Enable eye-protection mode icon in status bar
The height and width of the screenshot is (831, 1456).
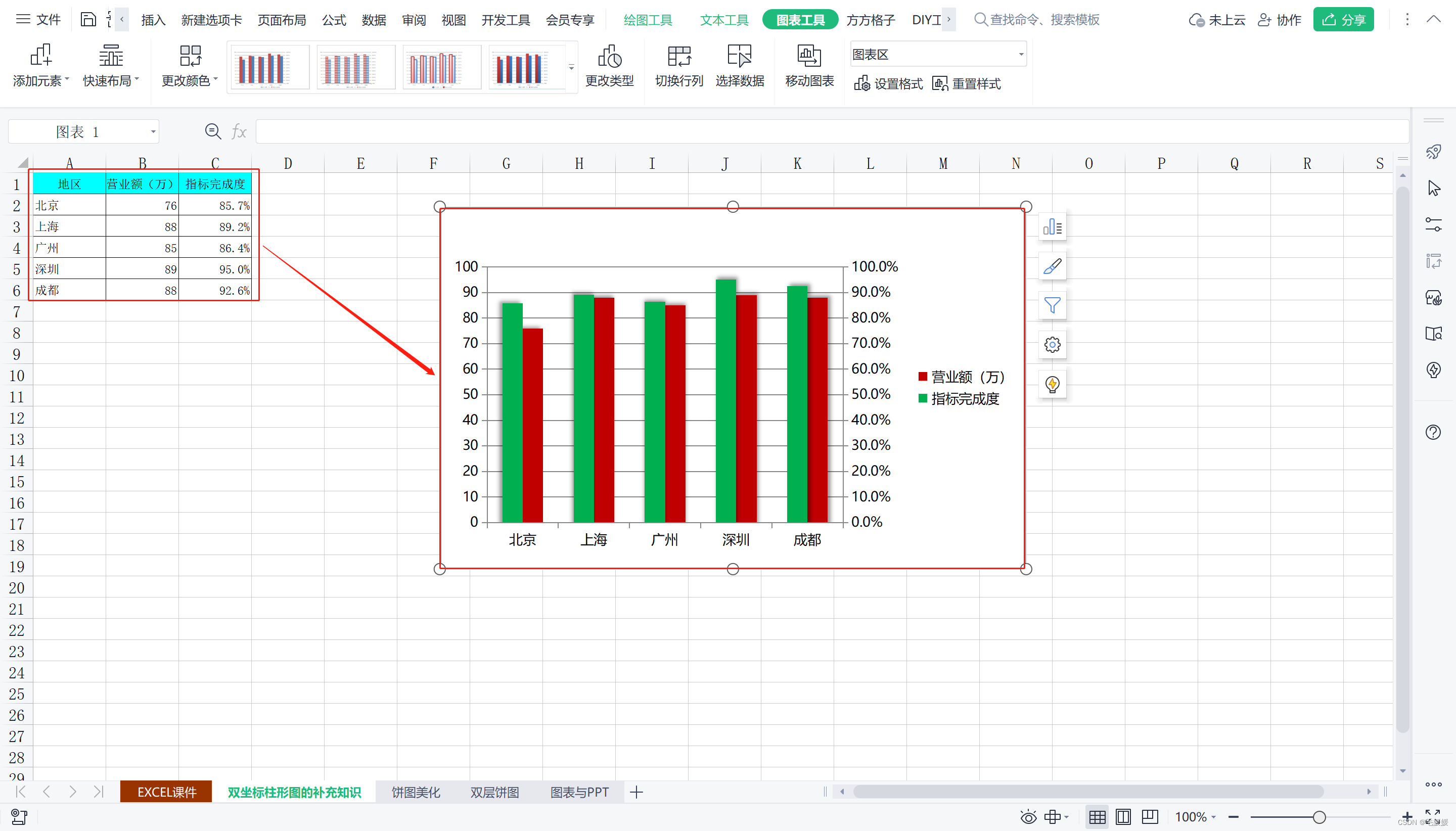1028,817
